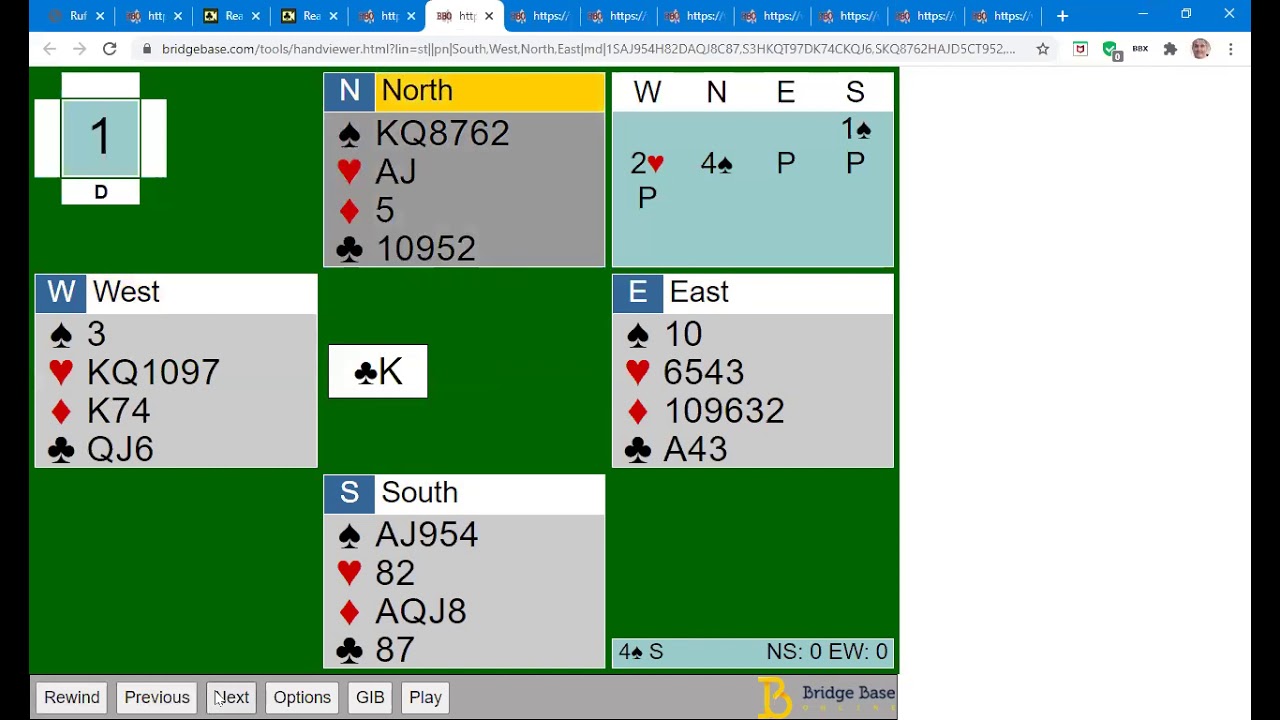Screen dimensions: 1280x720
Task: View site information lock icon
Action: click(147, 49)
